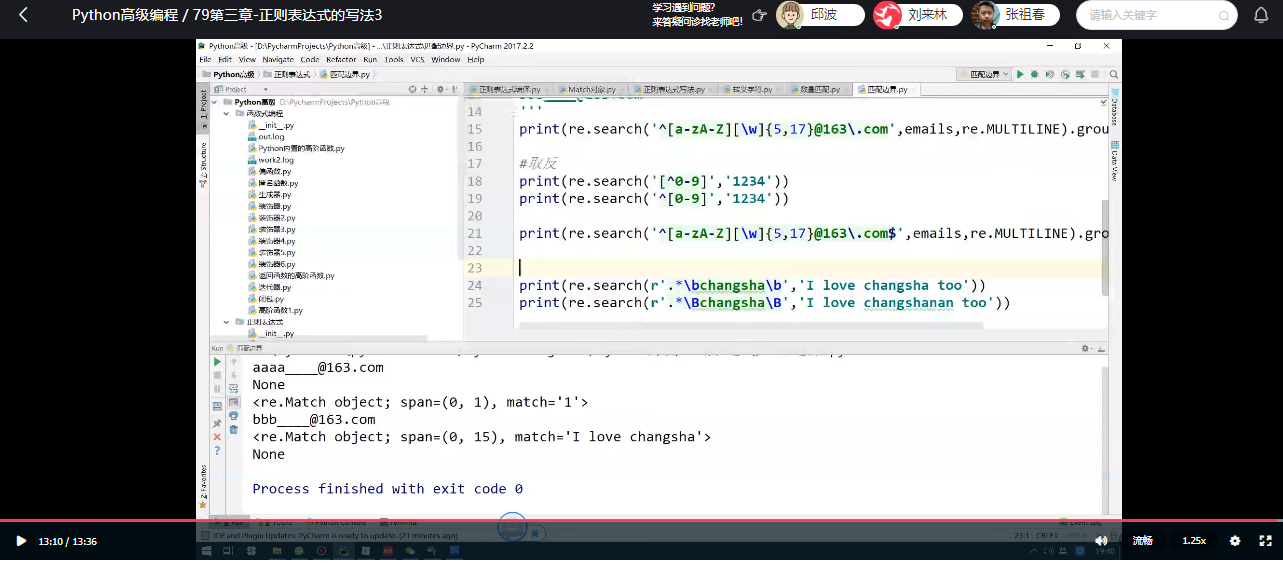Viewport: 1283px width, 568px height.
Task: Open the PyCharm Edit menu
Action: tap(224, 60)
